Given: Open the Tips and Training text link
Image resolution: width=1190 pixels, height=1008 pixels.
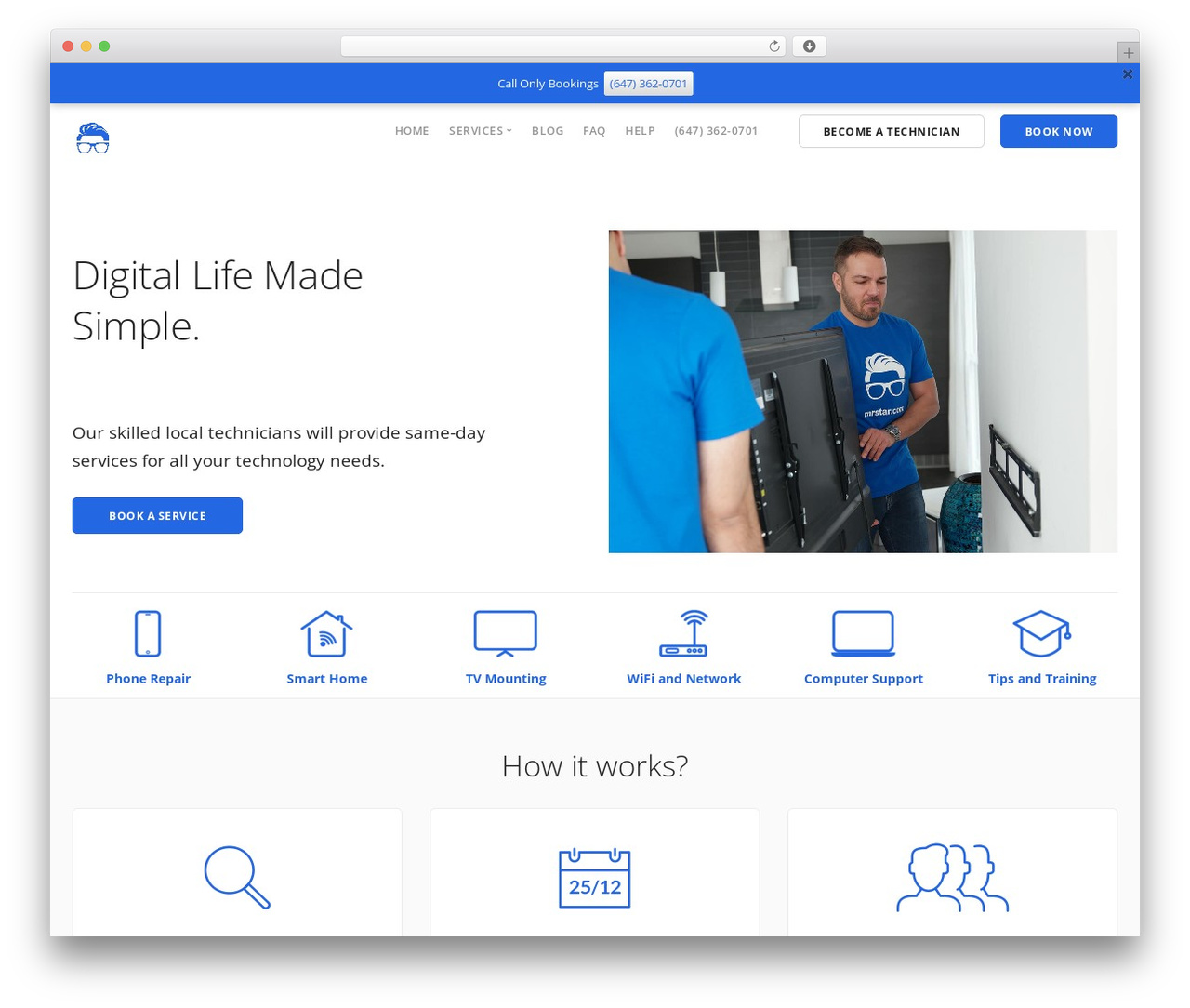Looking at the screenshot, I should pyautogui.click(x=1042, y=679).
